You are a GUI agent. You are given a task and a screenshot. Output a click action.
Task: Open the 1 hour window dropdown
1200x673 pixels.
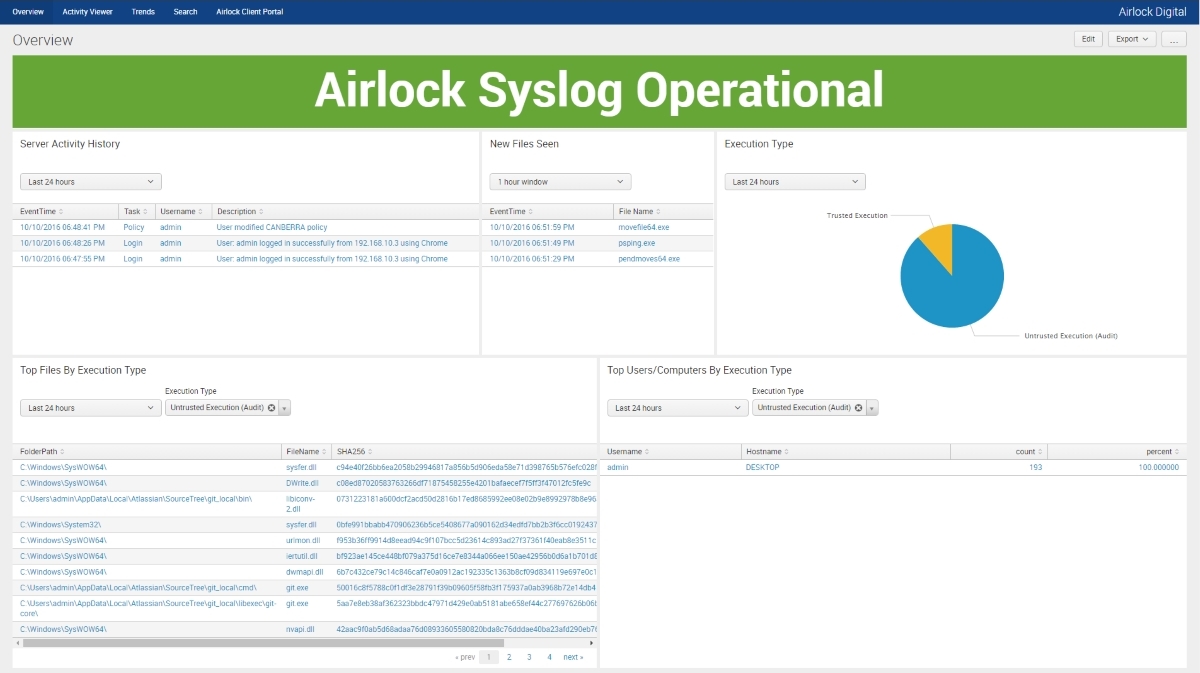(x=560, y=182)
